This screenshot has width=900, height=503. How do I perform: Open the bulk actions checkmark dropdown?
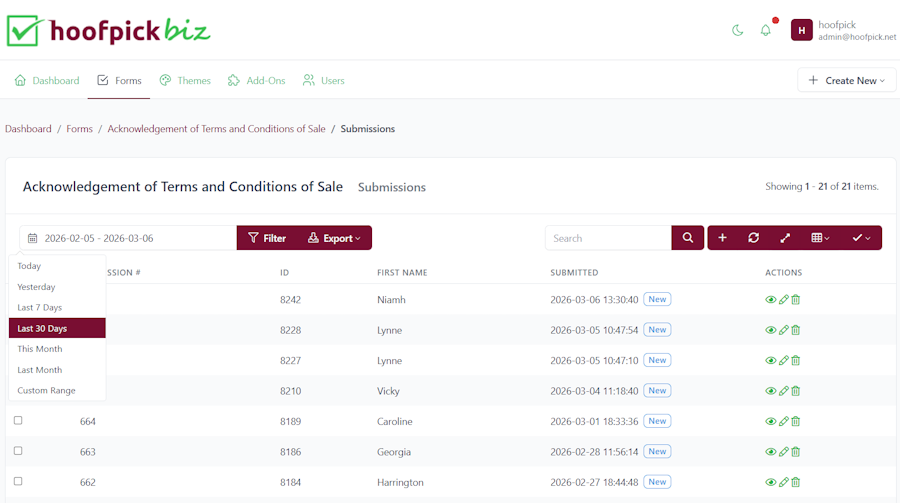click(x=861, y=238)
